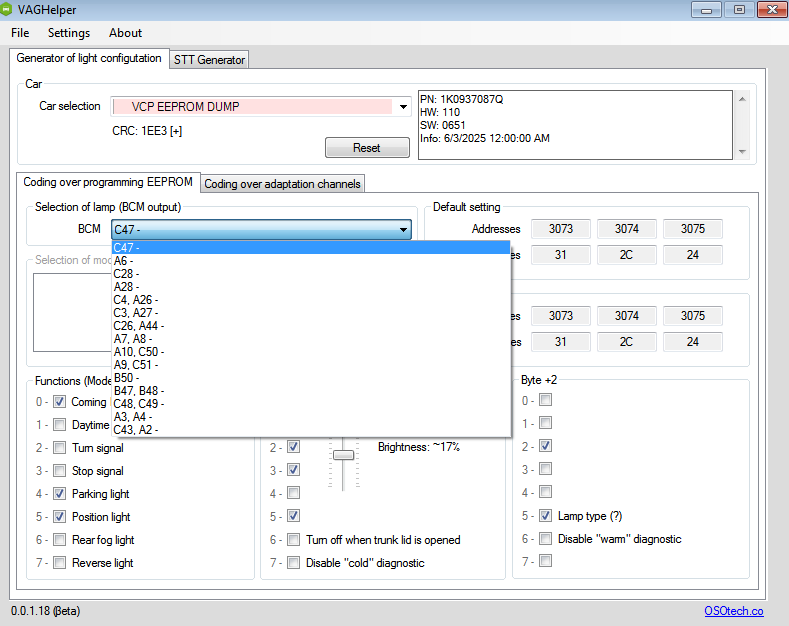Select the Generator of light configuration tab
This screenshot has height=626, width=789.
pos(89,58)
